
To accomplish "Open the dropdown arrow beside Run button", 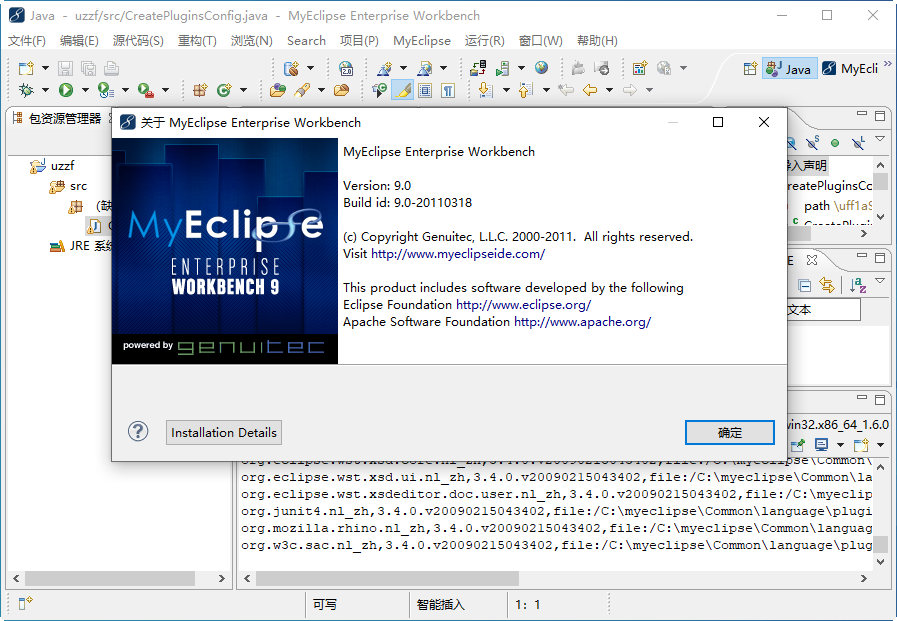I will (x=84, y=90).
